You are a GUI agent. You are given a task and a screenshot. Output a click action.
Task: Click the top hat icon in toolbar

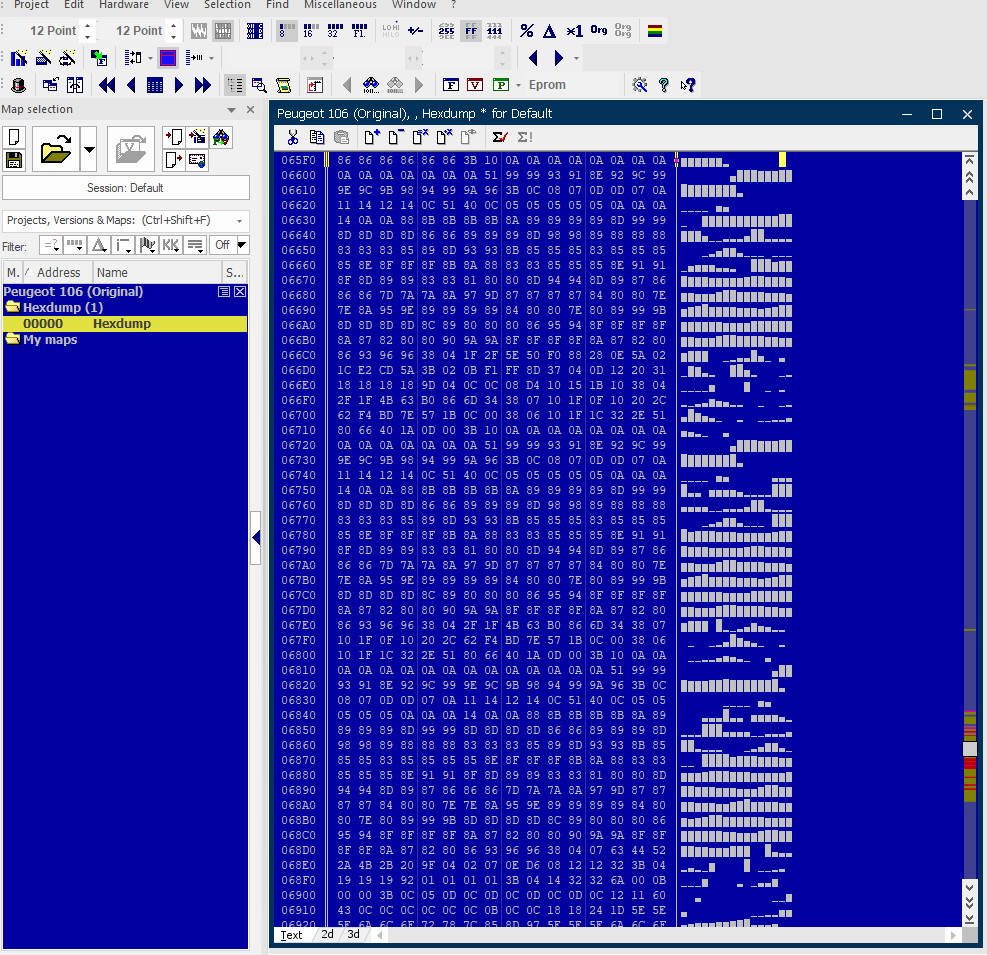pos(17,85)
